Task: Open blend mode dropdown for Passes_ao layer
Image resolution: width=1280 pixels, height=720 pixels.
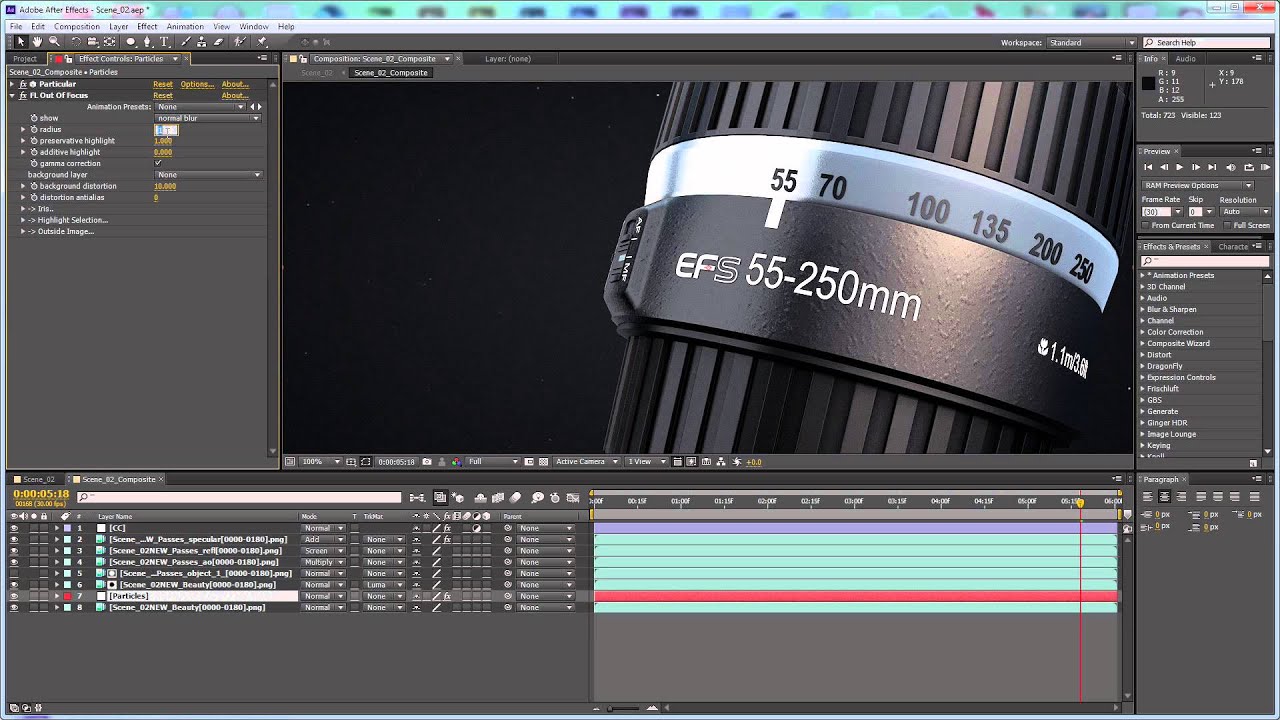Action: click(324, 562)
